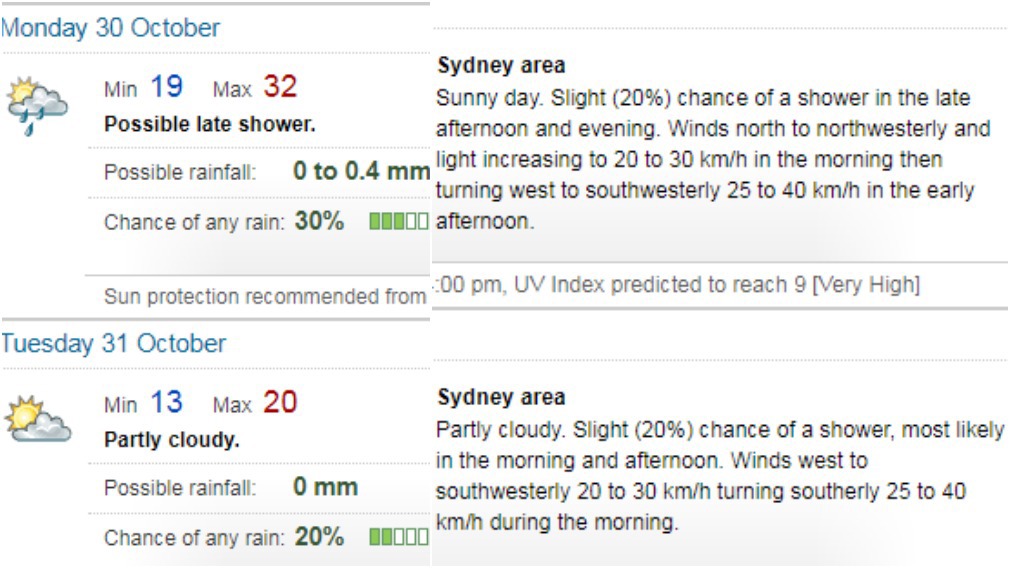
Task: Click the Monday shower weather icon
Action: click(x=37, y=106)
